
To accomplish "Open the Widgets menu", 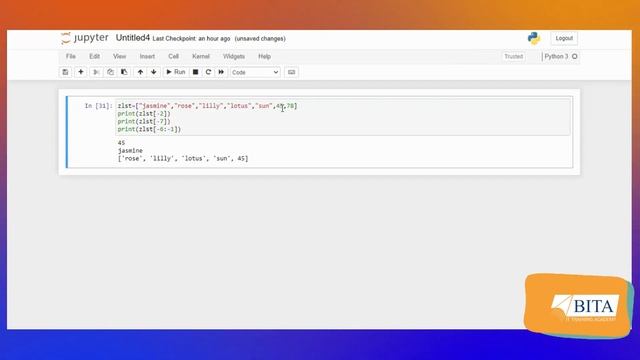I will point(233,56).
